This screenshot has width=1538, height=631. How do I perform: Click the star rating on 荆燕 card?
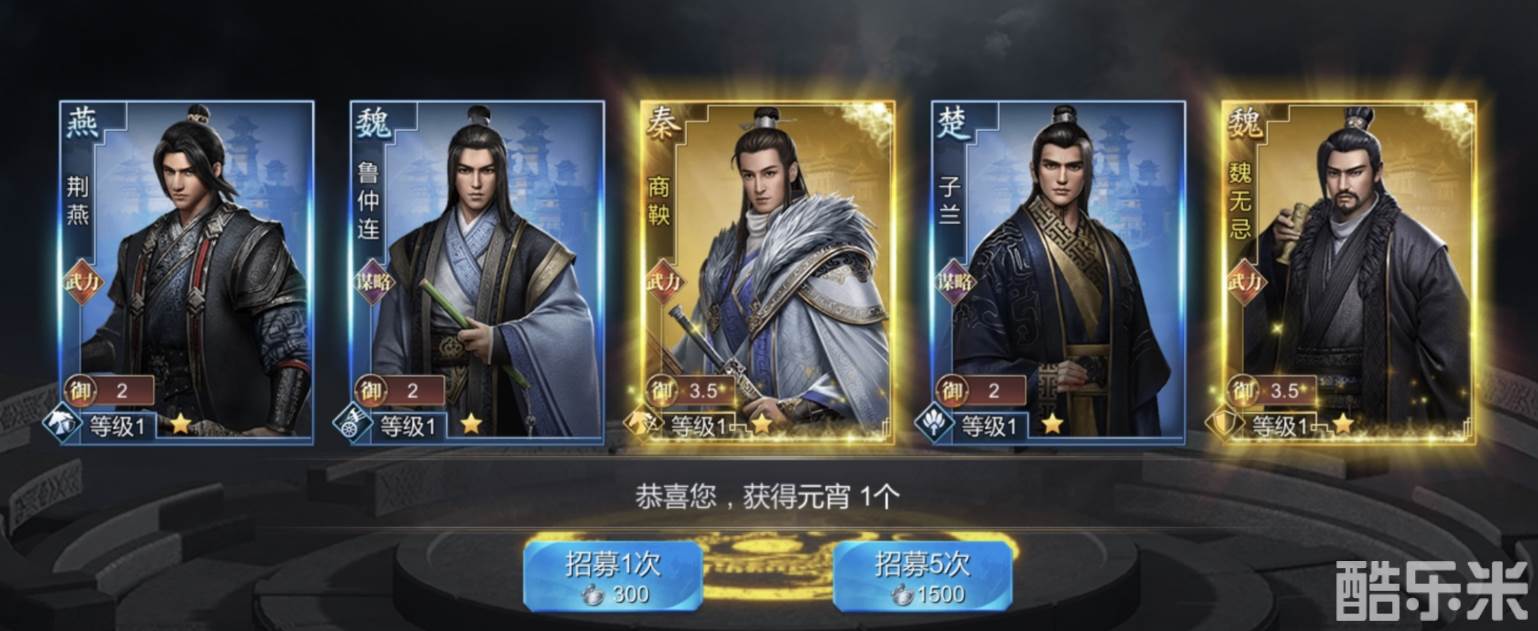pos(180,424)
